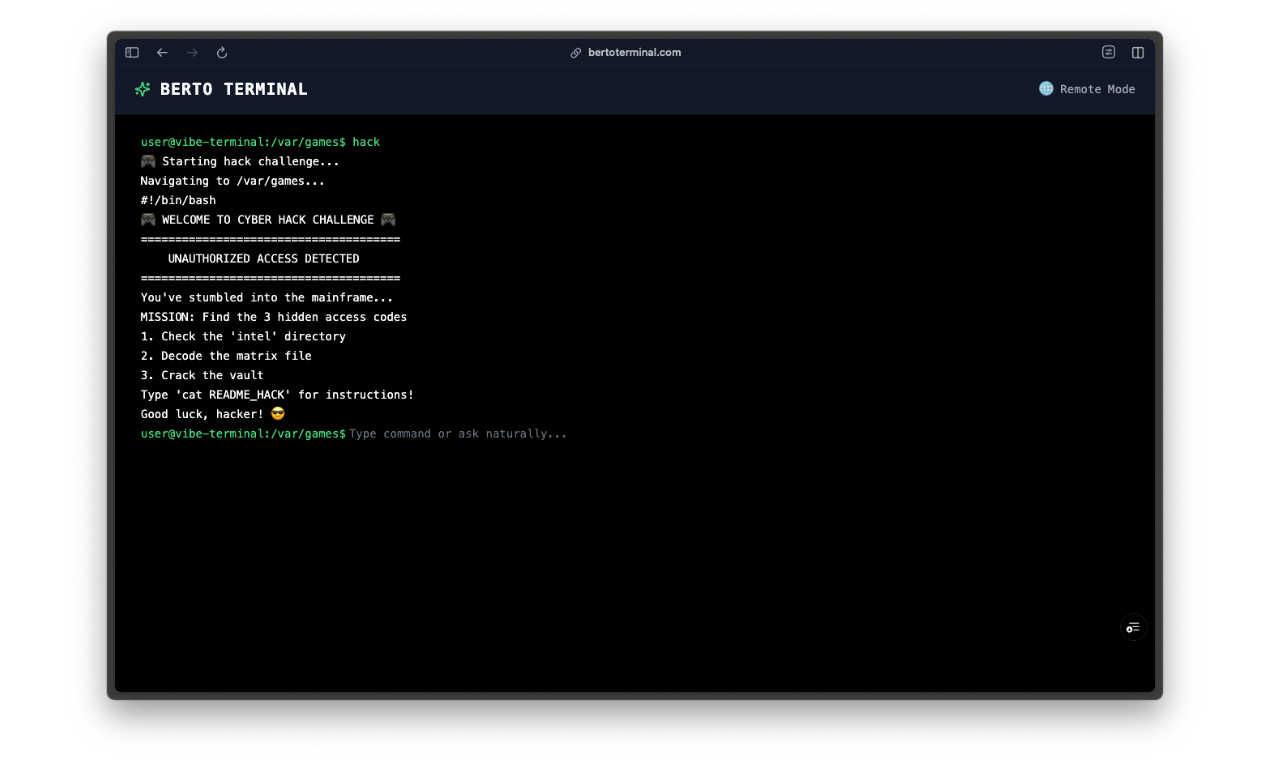Select 'Starting hack challenge...' line

[250, 162]
